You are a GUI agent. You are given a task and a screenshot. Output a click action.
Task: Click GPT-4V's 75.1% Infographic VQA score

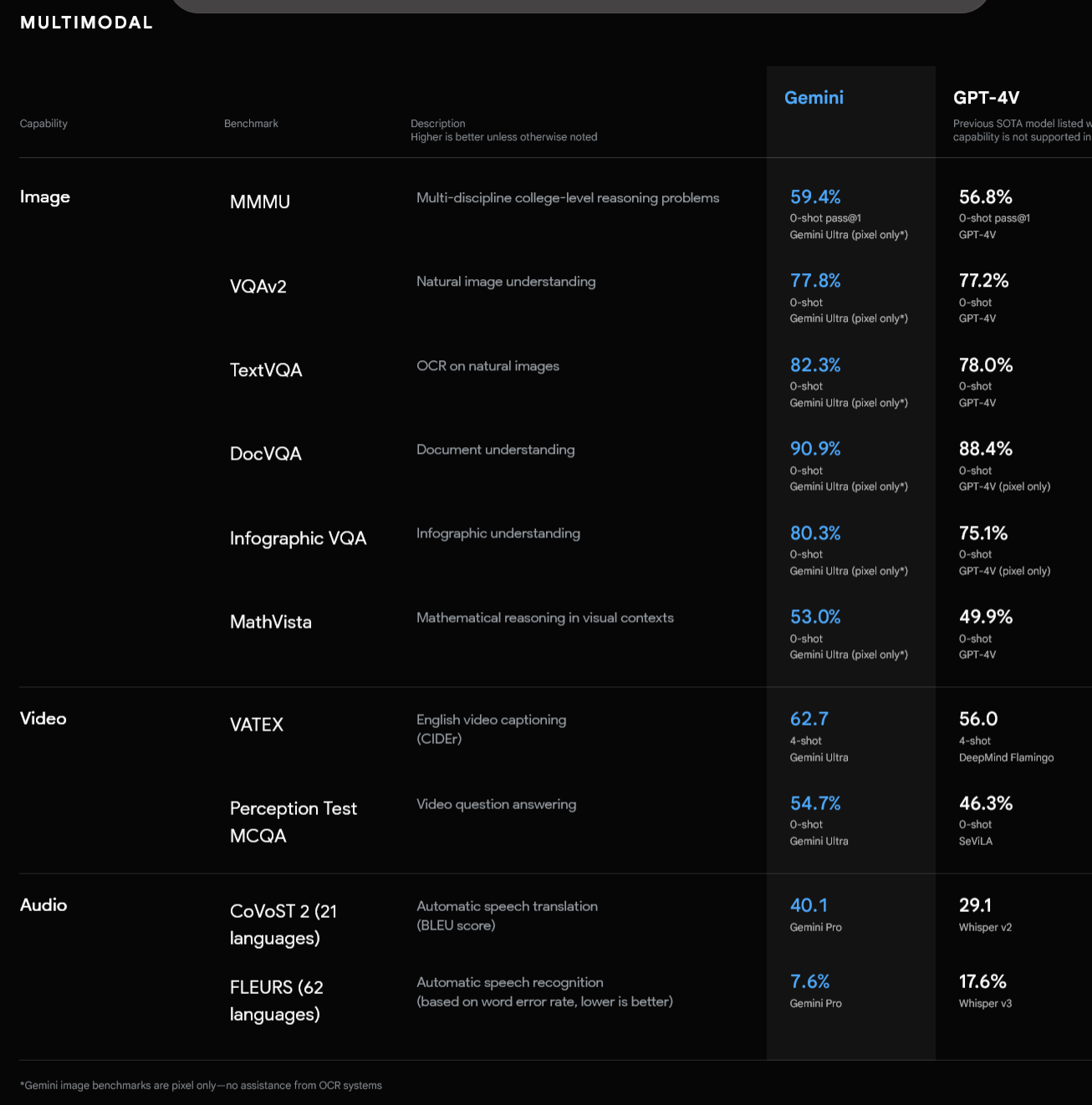tap(983, 533)
